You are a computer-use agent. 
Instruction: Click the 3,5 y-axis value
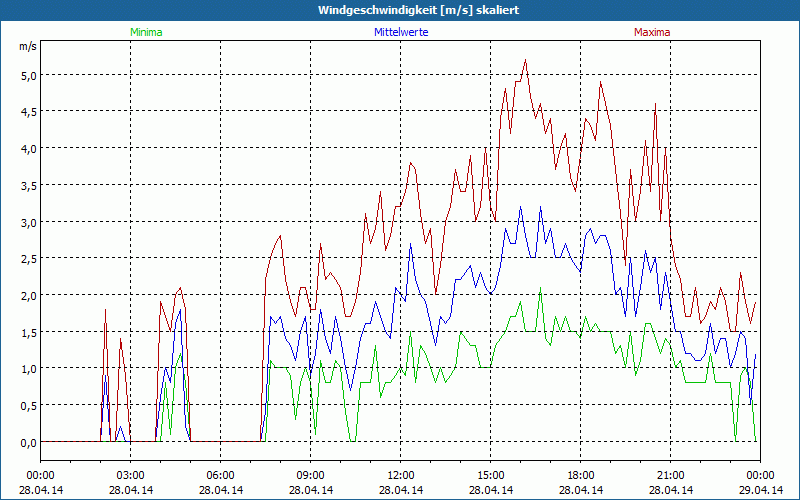tap(29, 186)
